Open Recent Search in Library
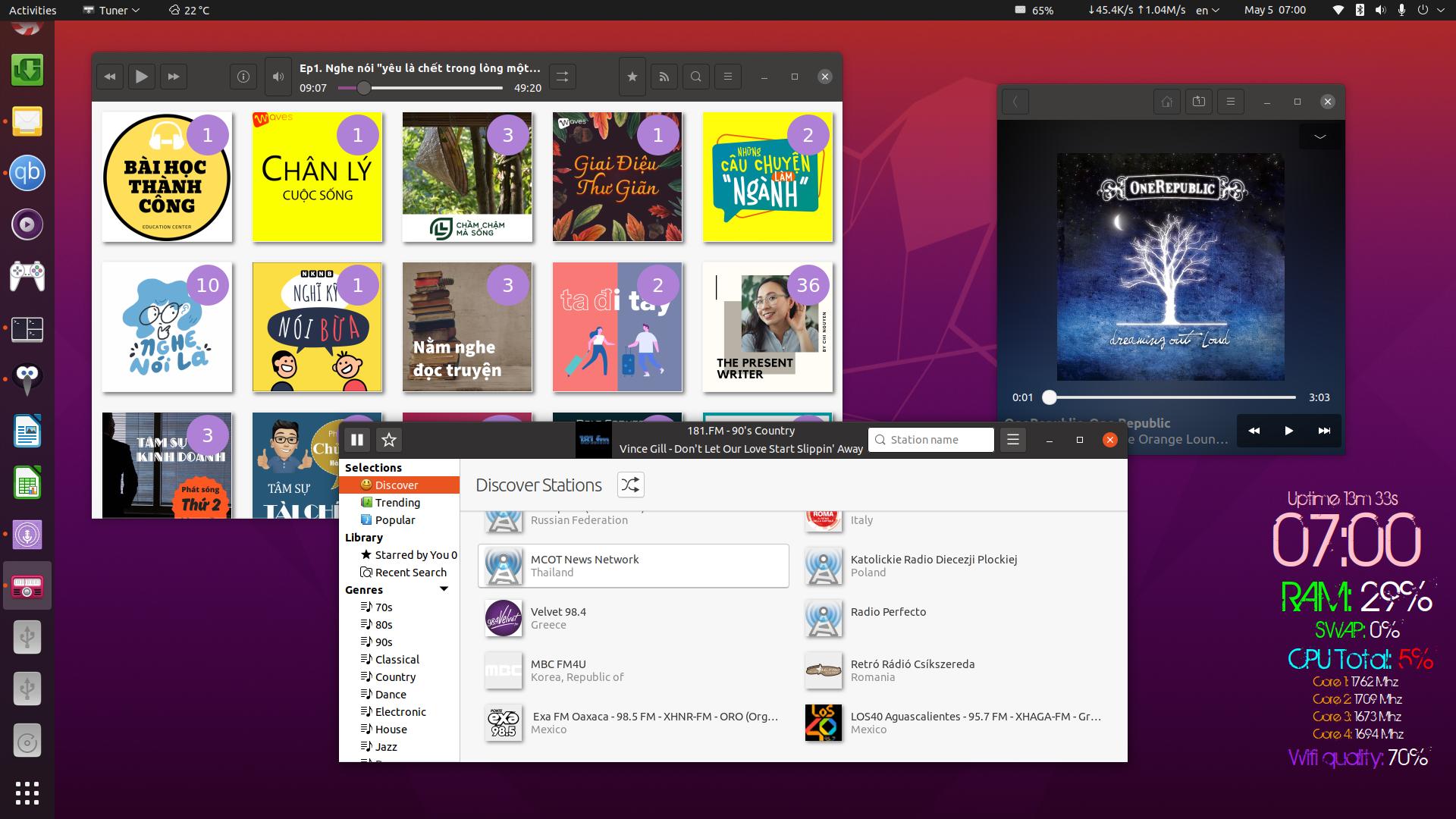Screen dimensions: 1456x819 tap(399, 573)
